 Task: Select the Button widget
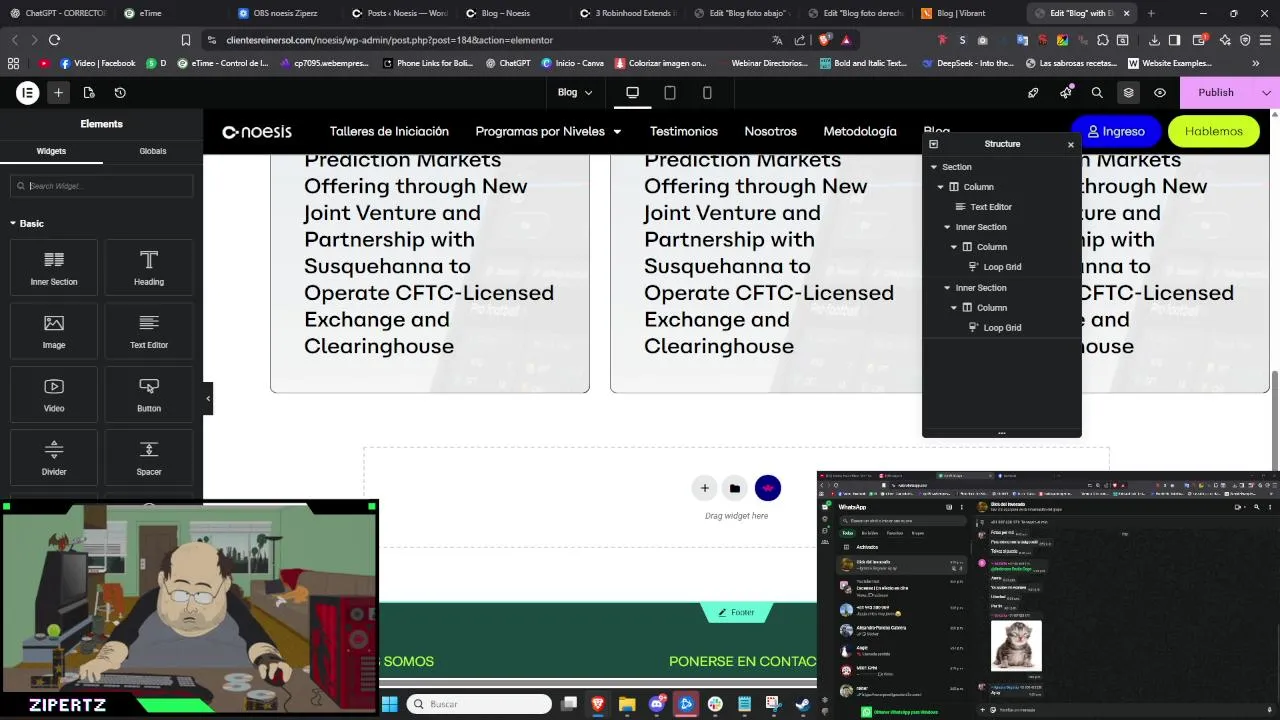[149, 393]
